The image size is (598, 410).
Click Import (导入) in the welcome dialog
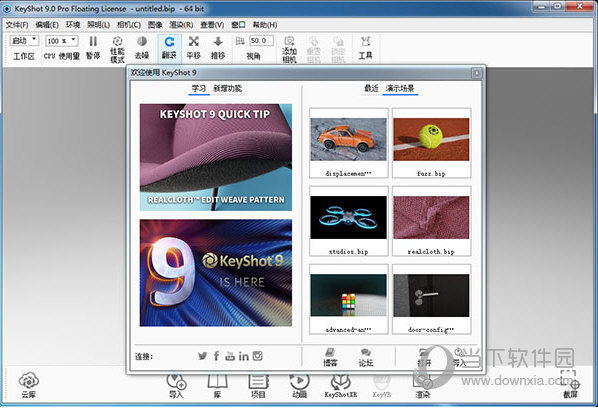click(x=460, y=357)
